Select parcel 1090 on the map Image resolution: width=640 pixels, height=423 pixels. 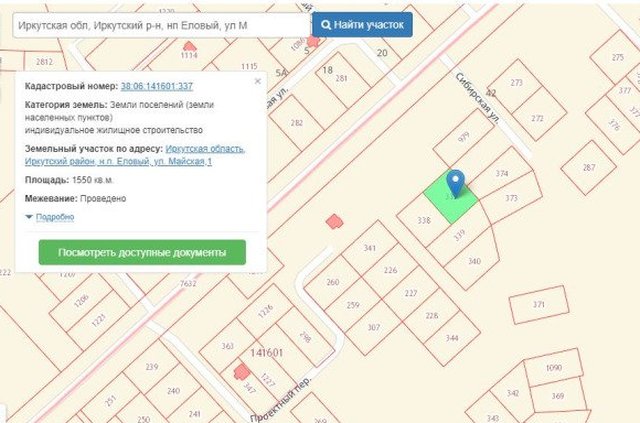pyautogui.click(x=553, y=368)
